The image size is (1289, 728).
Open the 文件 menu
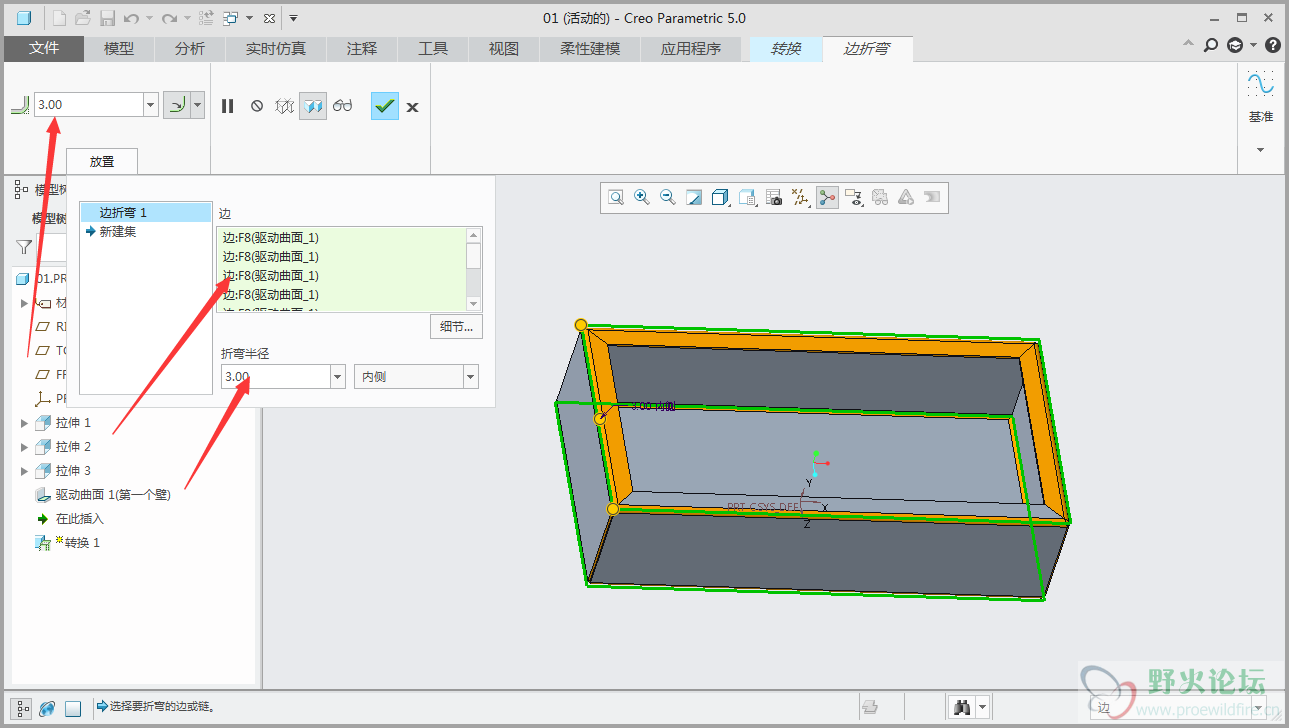[44, 48]
